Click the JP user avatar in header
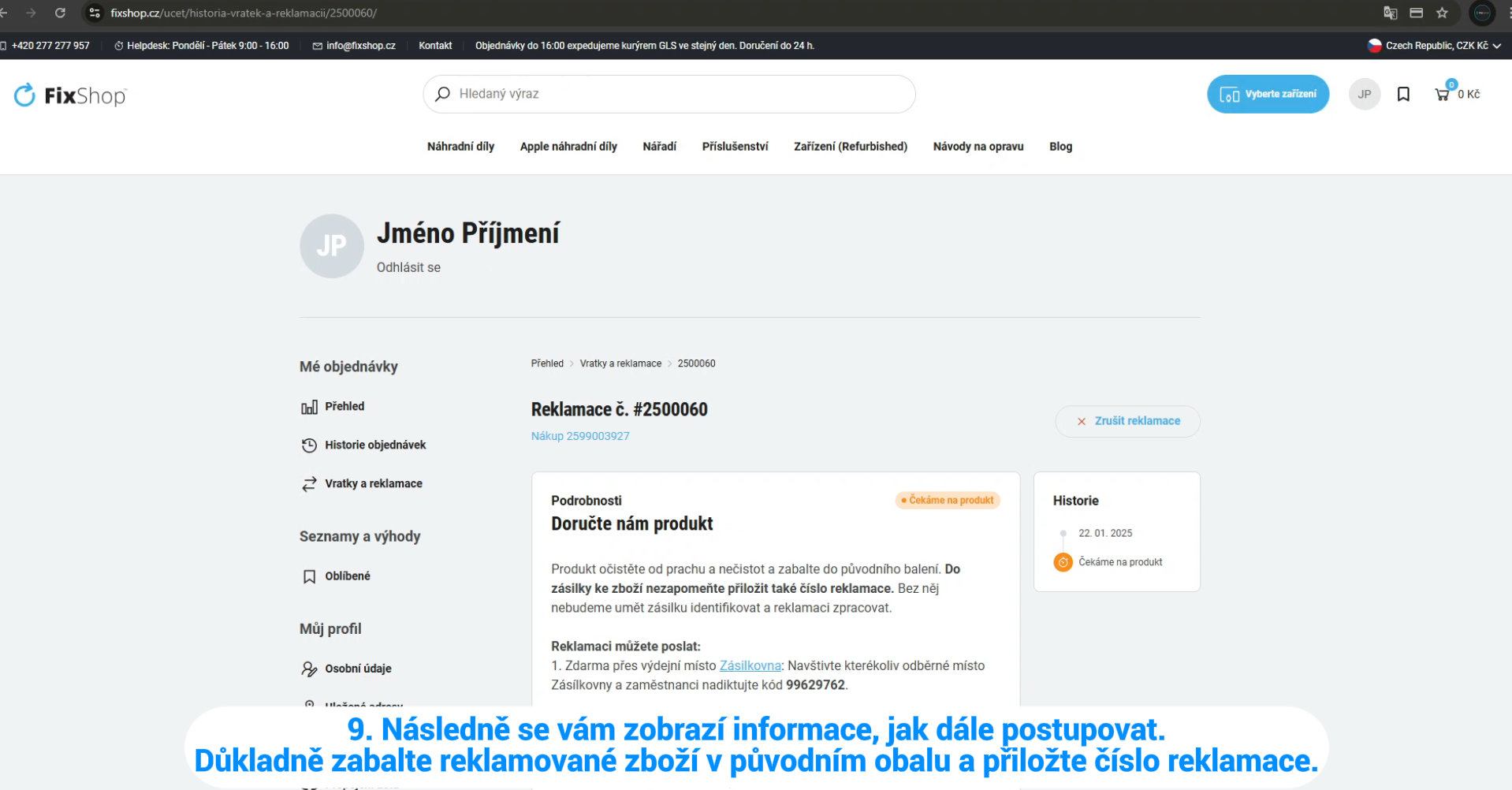 pos(1364,95)
